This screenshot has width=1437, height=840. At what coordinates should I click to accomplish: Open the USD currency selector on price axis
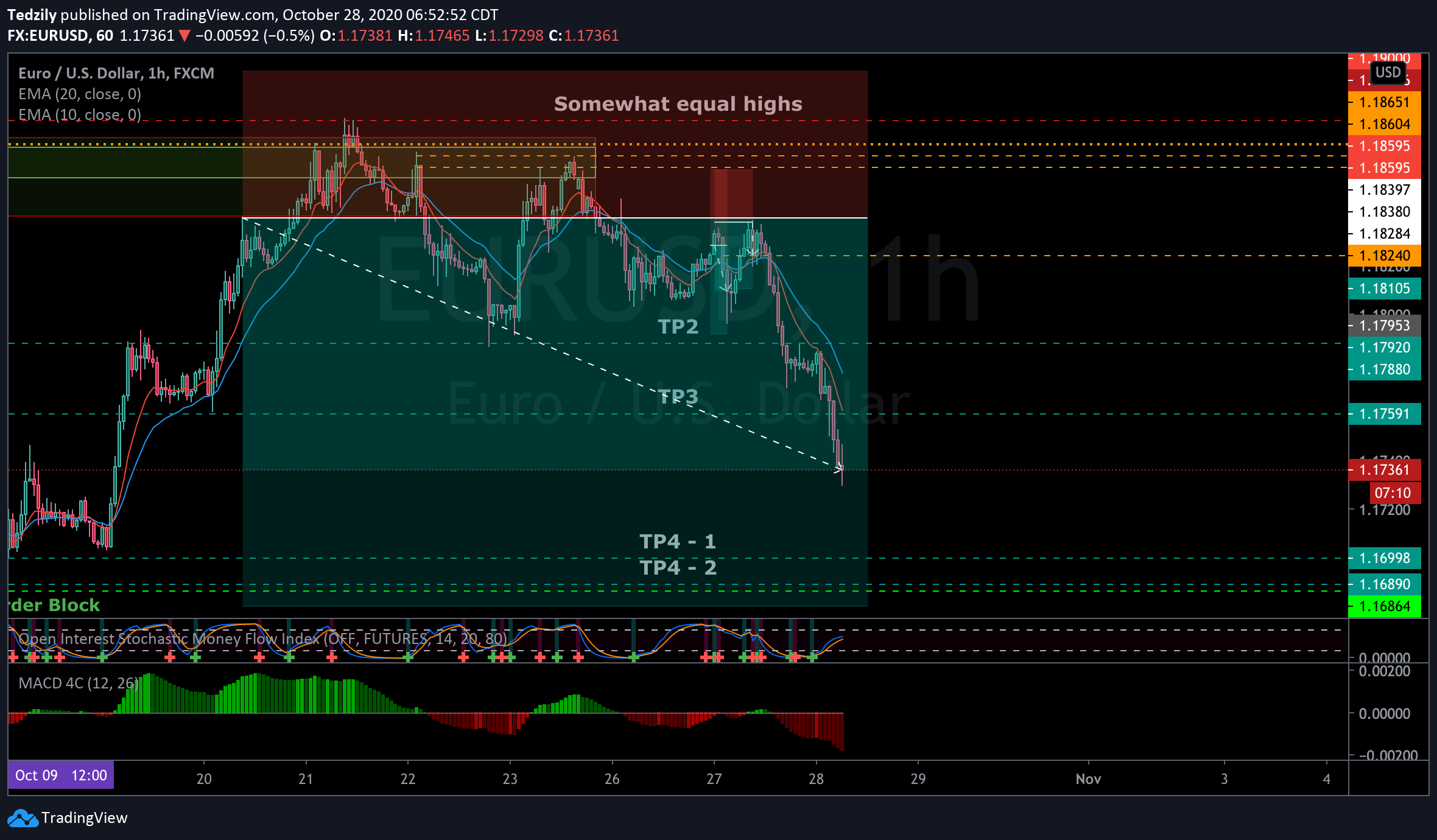coord(1388,72)
